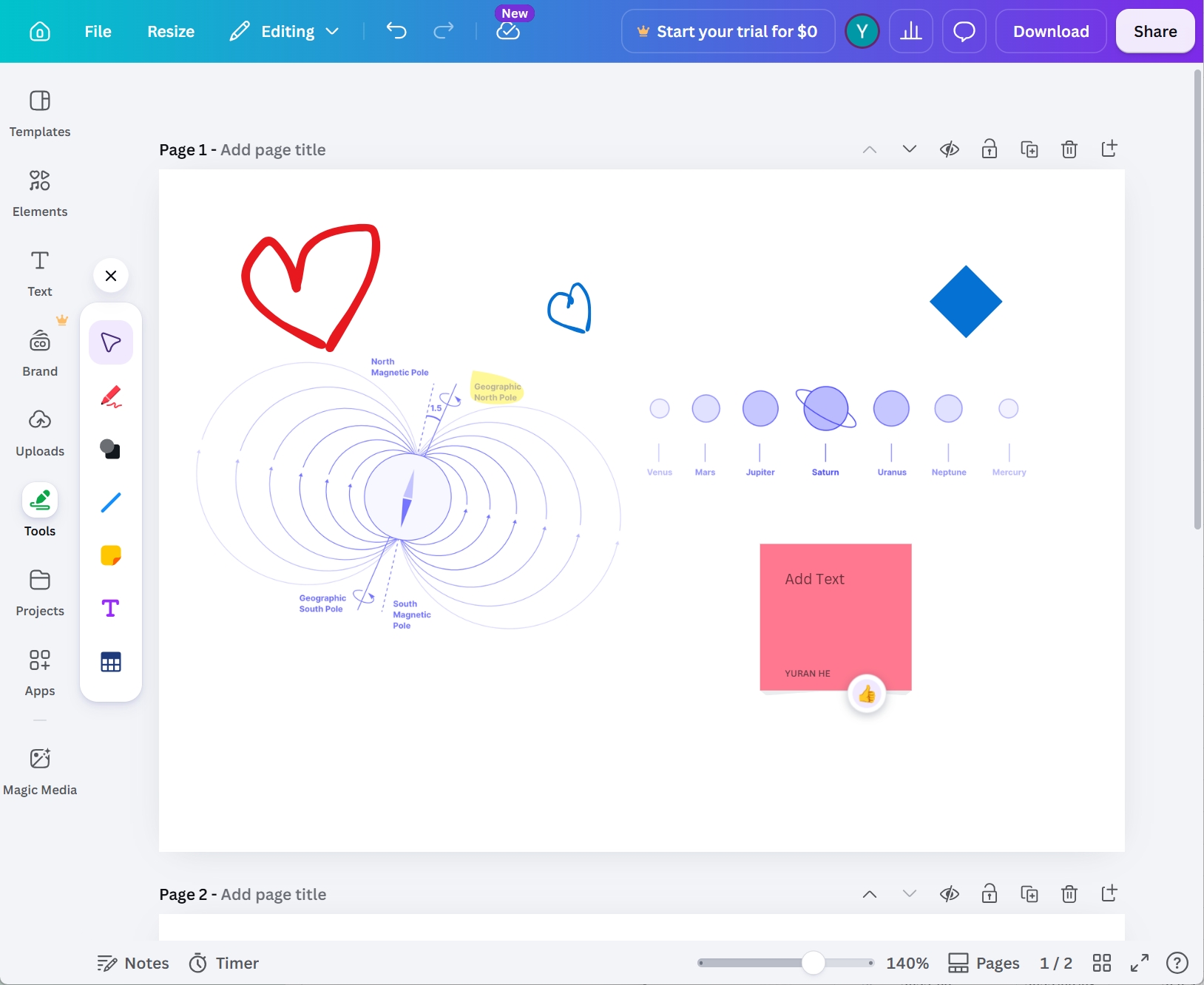Check cloud save status icon
The height and width of the screenshot is (985, 1204).
tap(508, 31)
